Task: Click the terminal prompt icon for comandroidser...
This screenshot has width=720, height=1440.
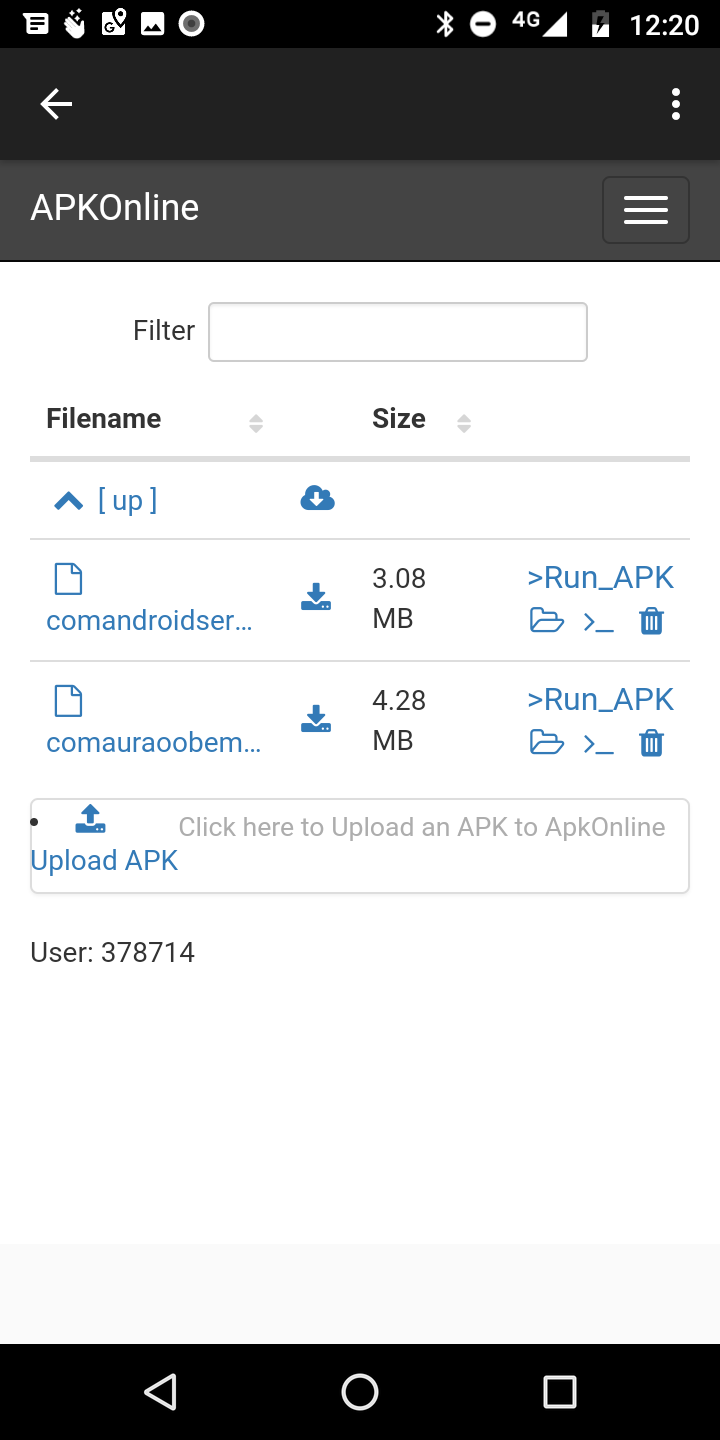Action: 598,622
